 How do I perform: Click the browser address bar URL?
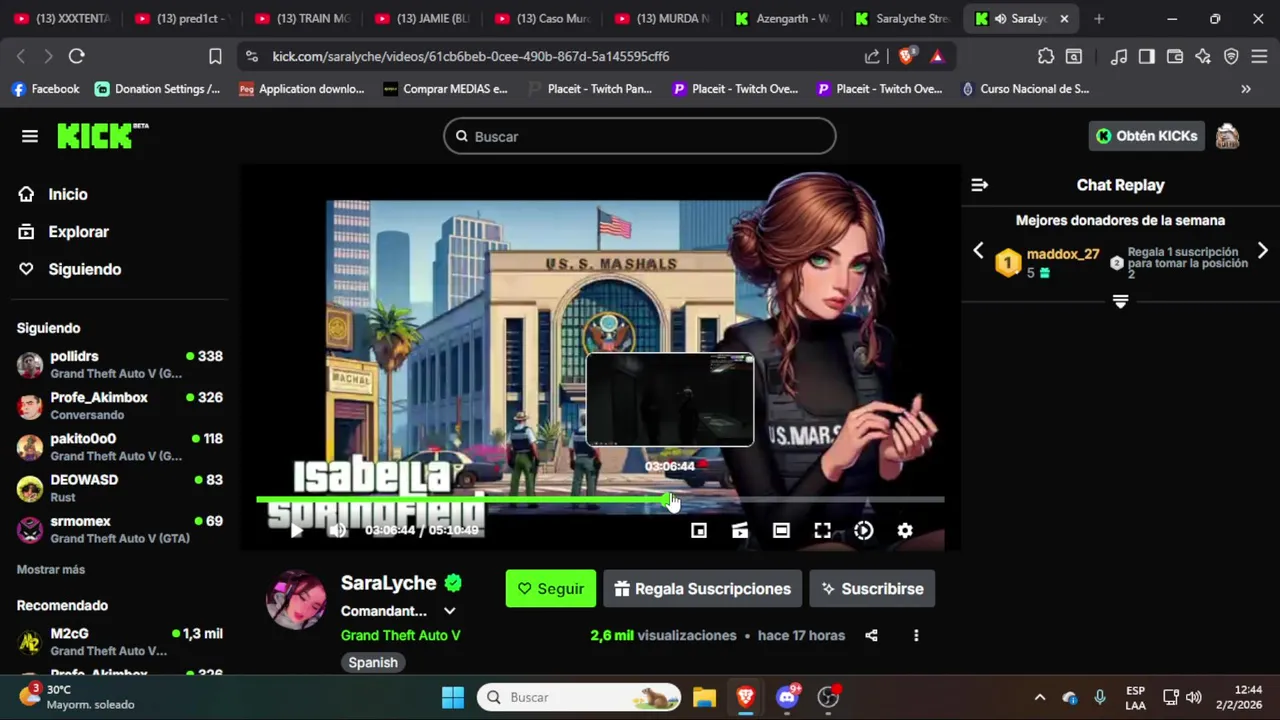pos(471,57)
